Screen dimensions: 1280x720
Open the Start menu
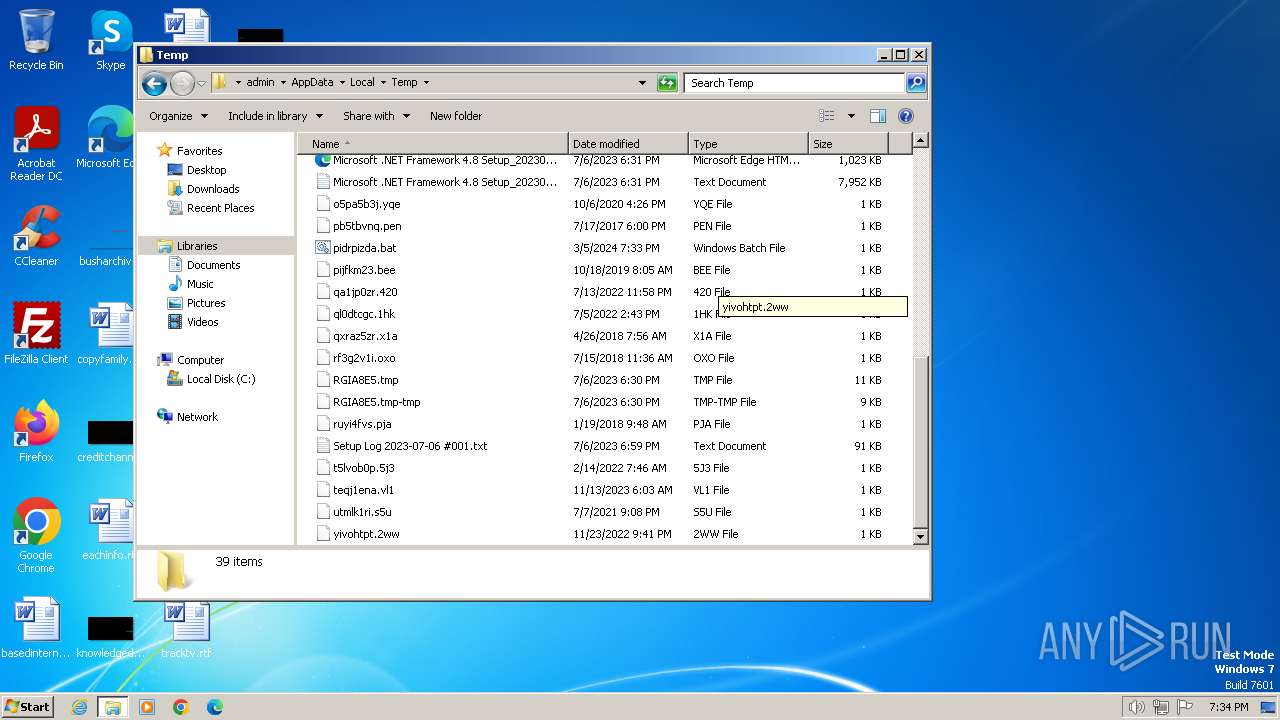point(28,706)
